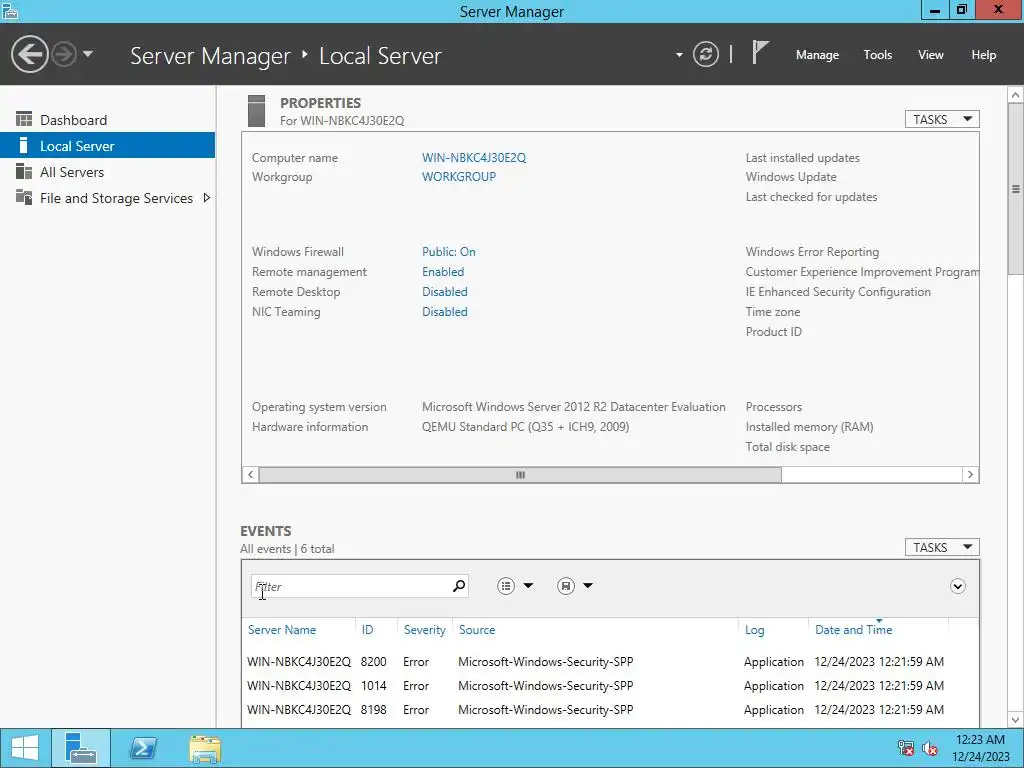The height and width of the screenshot is (768, 1024).
Task: Click the Properties server tile icon
Action: click(257, 111)
